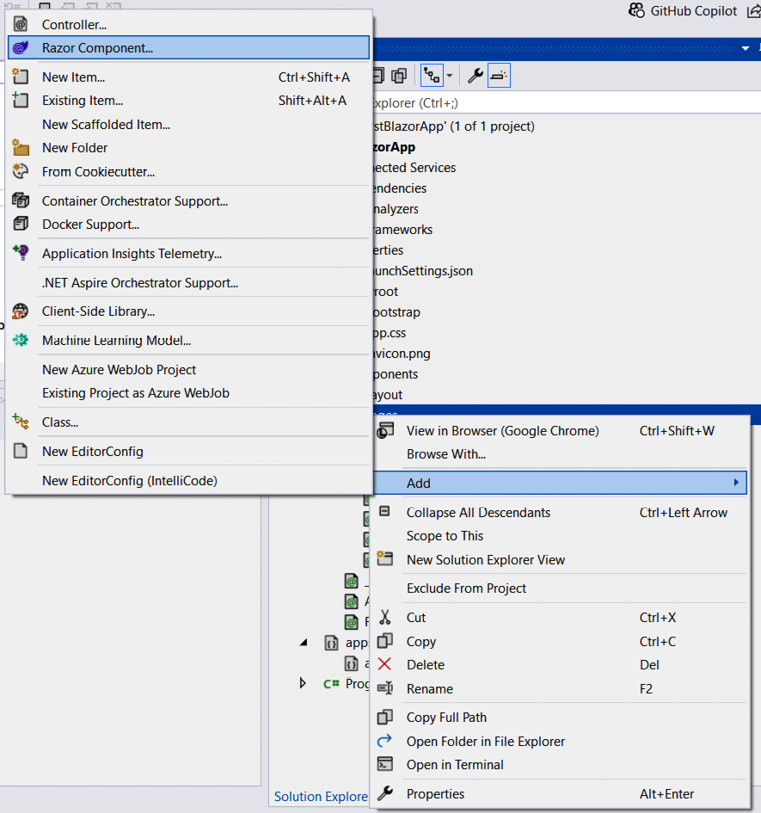Click the Open in Terminal icon

tap(385, 764)
